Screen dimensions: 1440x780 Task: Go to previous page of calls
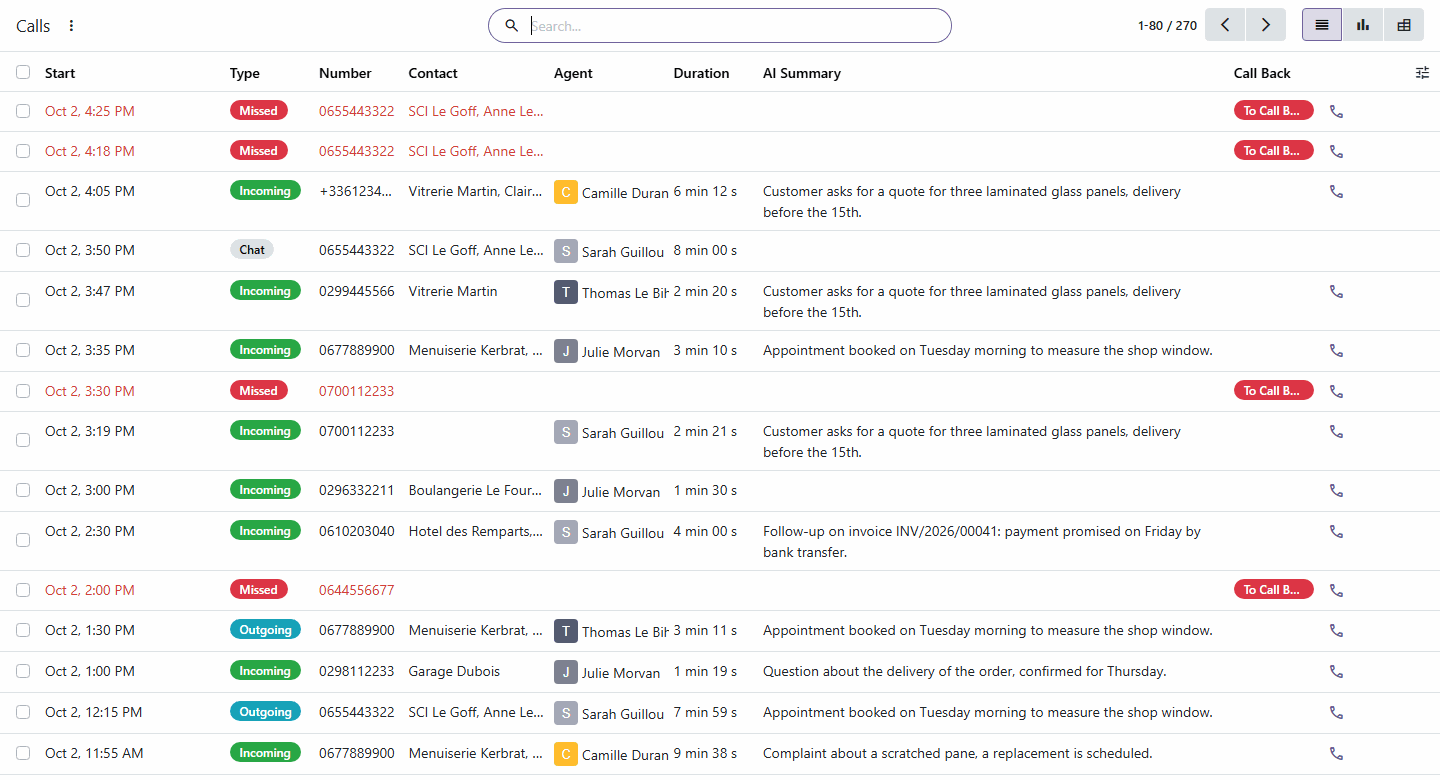tap(1225, 25)
